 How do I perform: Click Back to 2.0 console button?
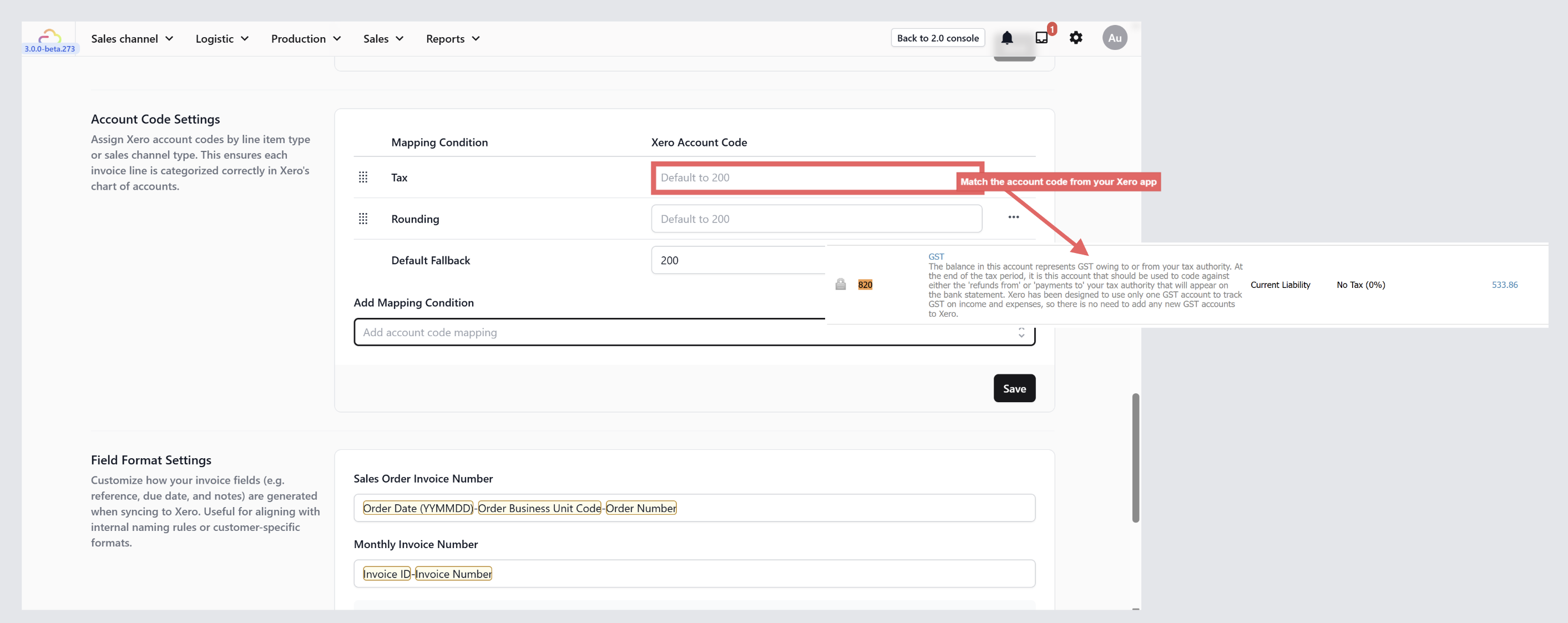coord(937,38)
